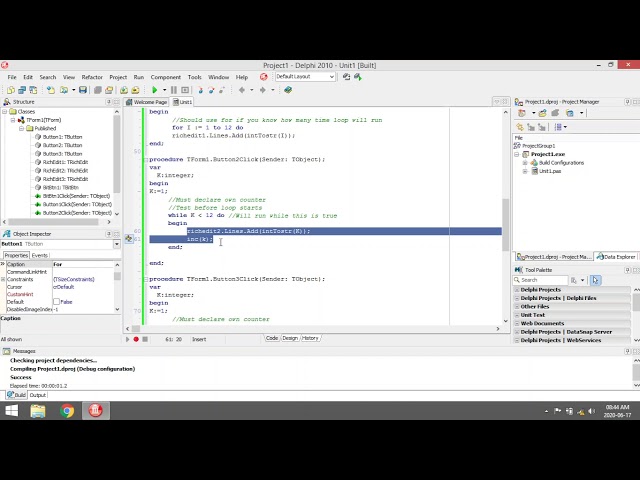The image size is (640, 480).
Task: Pin the Structure panel with pushpin
Action: tap(109, 102)
